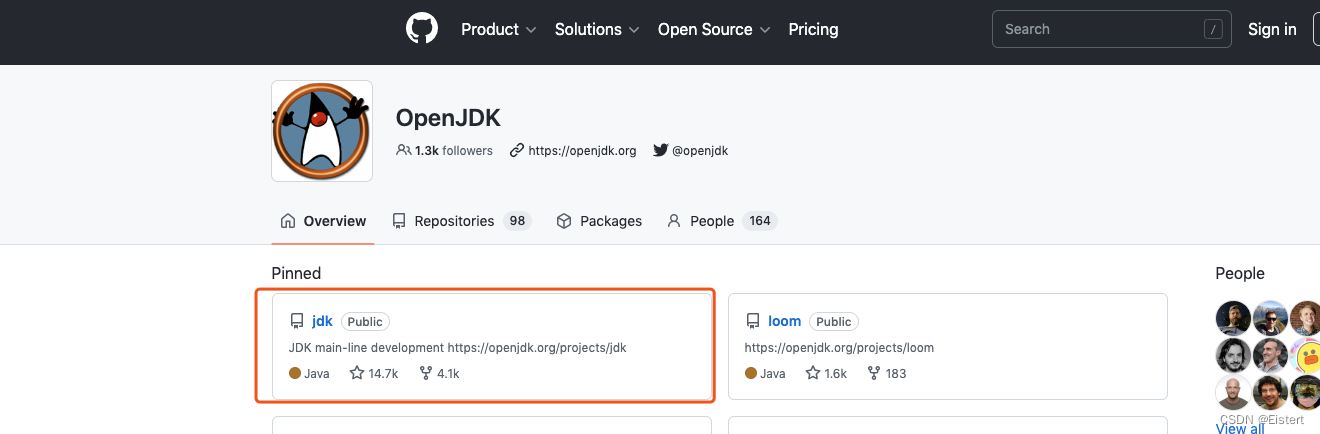The height and width of the screenshot is (434, 1320).
Task: Click the jdk description text
Action: pyautogui.click(x=457, y=348)
